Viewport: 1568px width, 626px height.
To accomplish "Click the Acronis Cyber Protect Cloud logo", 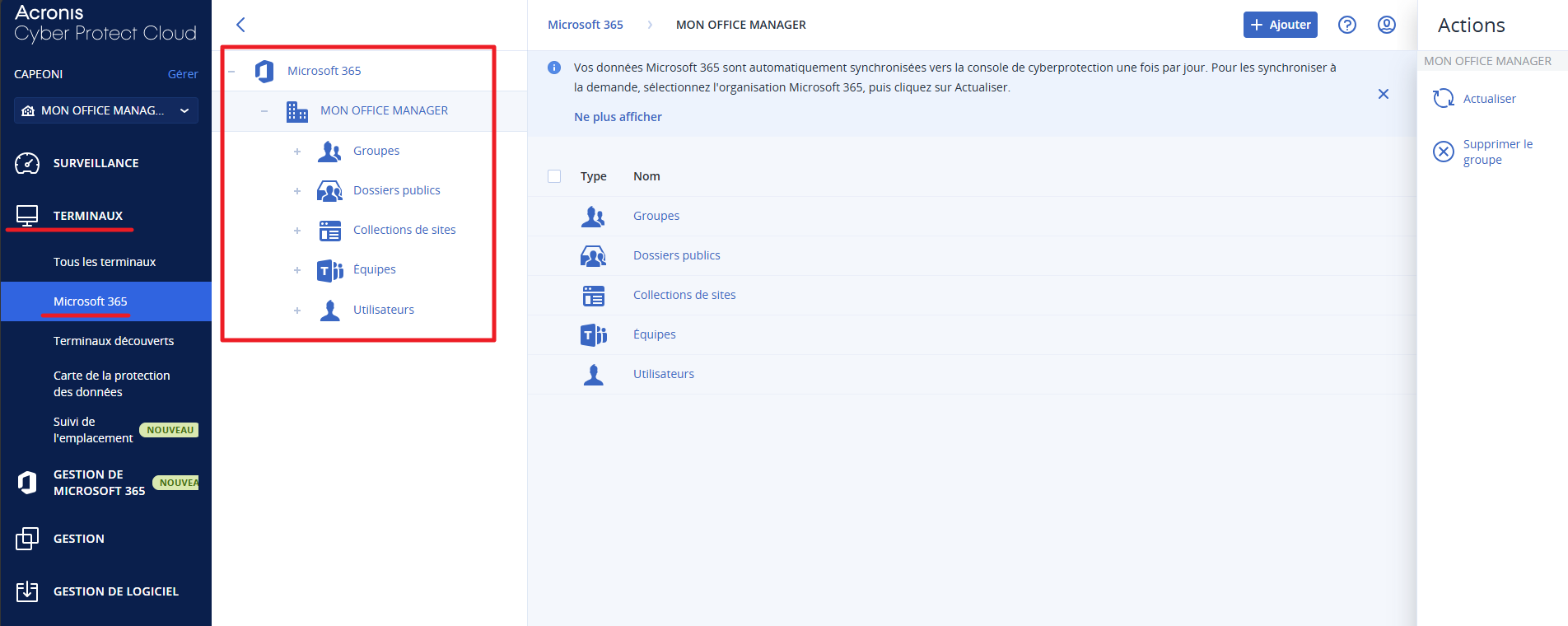I will (105, 23).
